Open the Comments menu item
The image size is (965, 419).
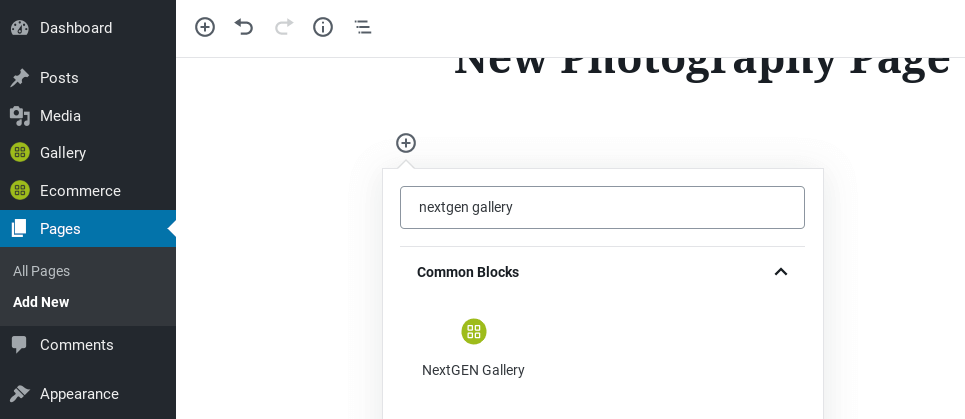pos(88,345)
